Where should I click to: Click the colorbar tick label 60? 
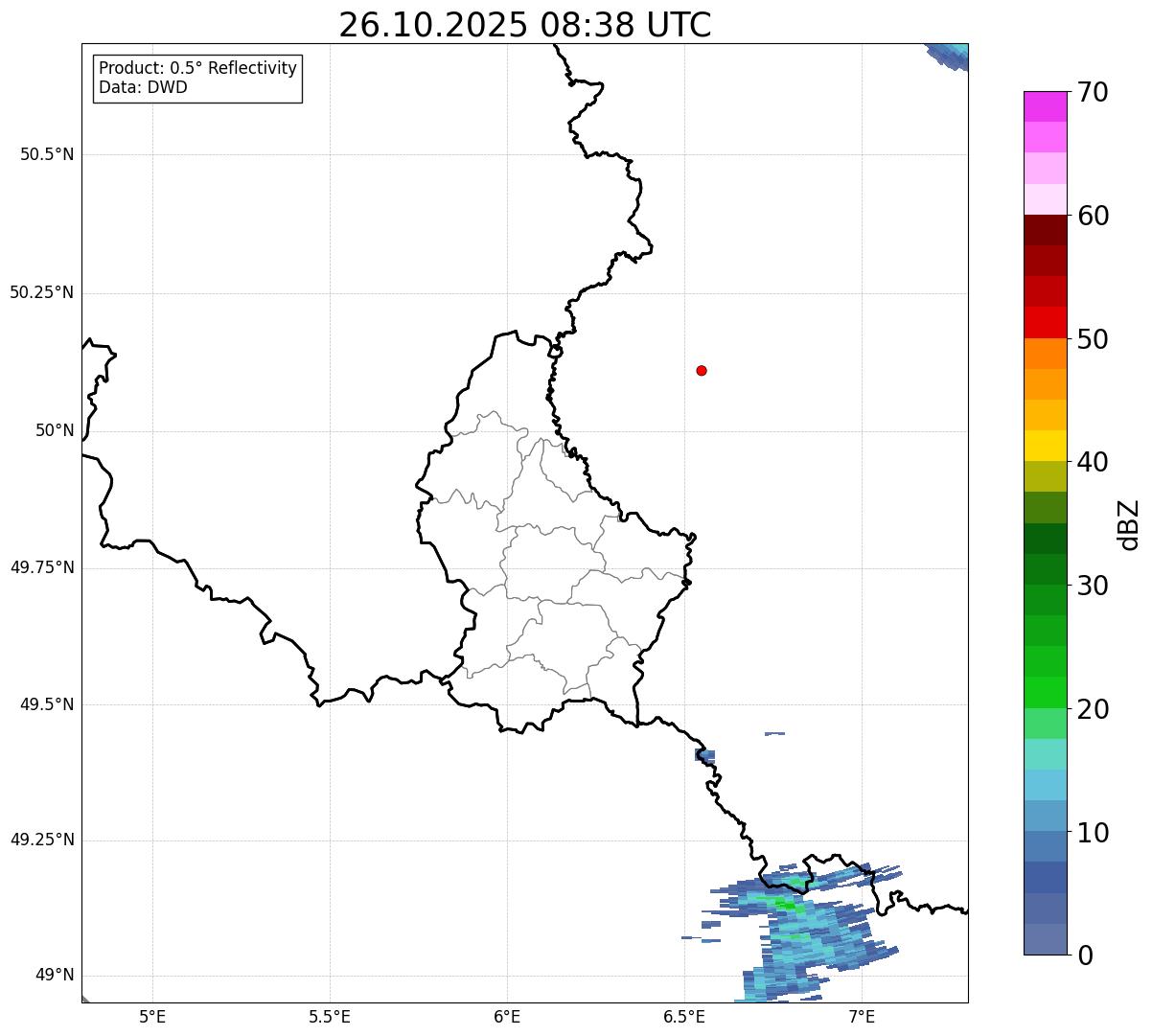[x=1093, y=216]
